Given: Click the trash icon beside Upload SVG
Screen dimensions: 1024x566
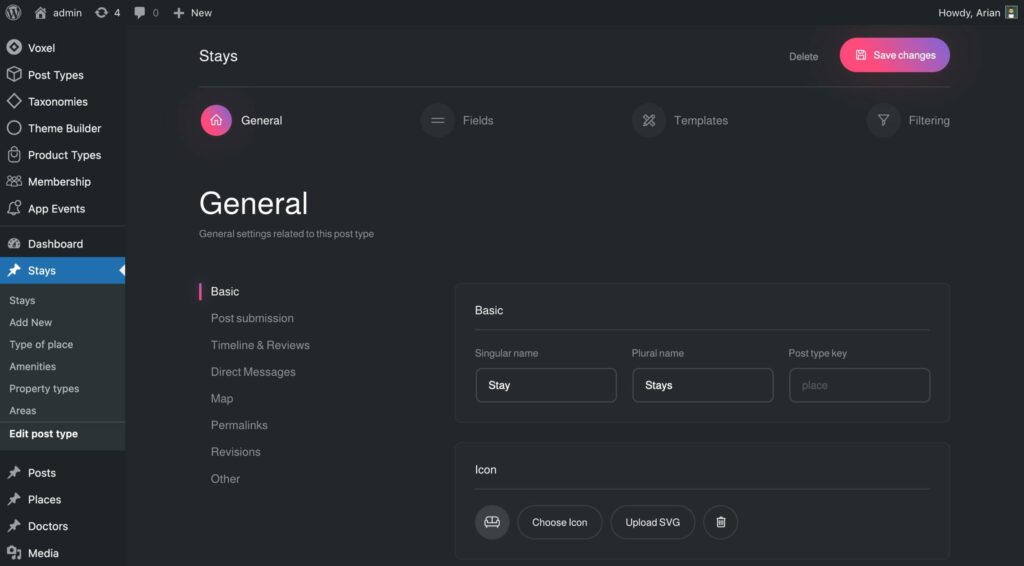Looking at the screenshot, I should pyautogui.click(x=721, y=522).
